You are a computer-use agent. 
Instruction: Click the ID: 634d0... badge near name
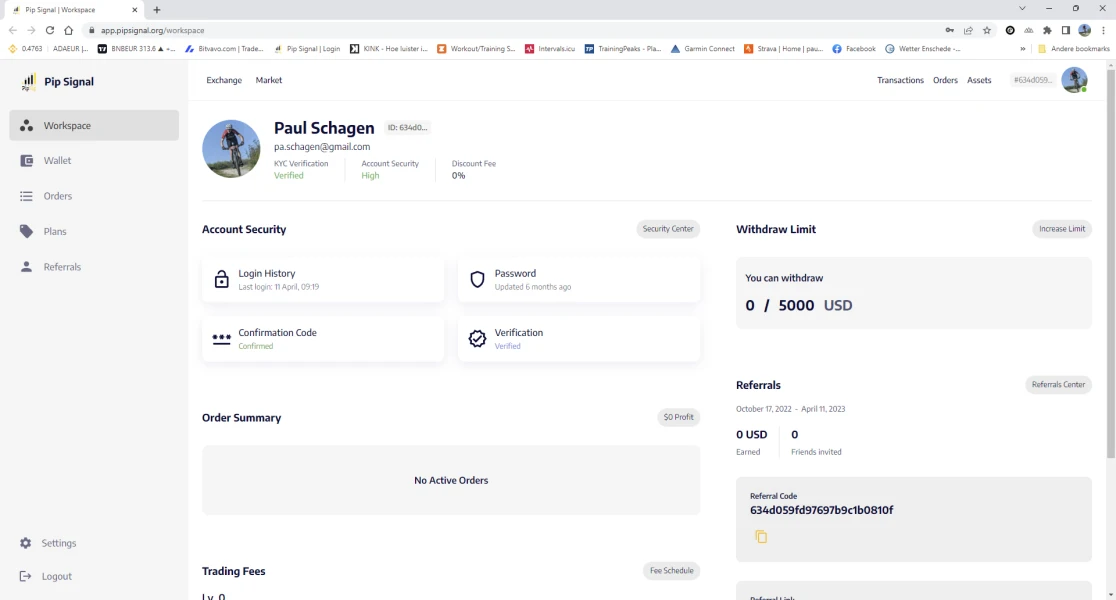point(408,127)
